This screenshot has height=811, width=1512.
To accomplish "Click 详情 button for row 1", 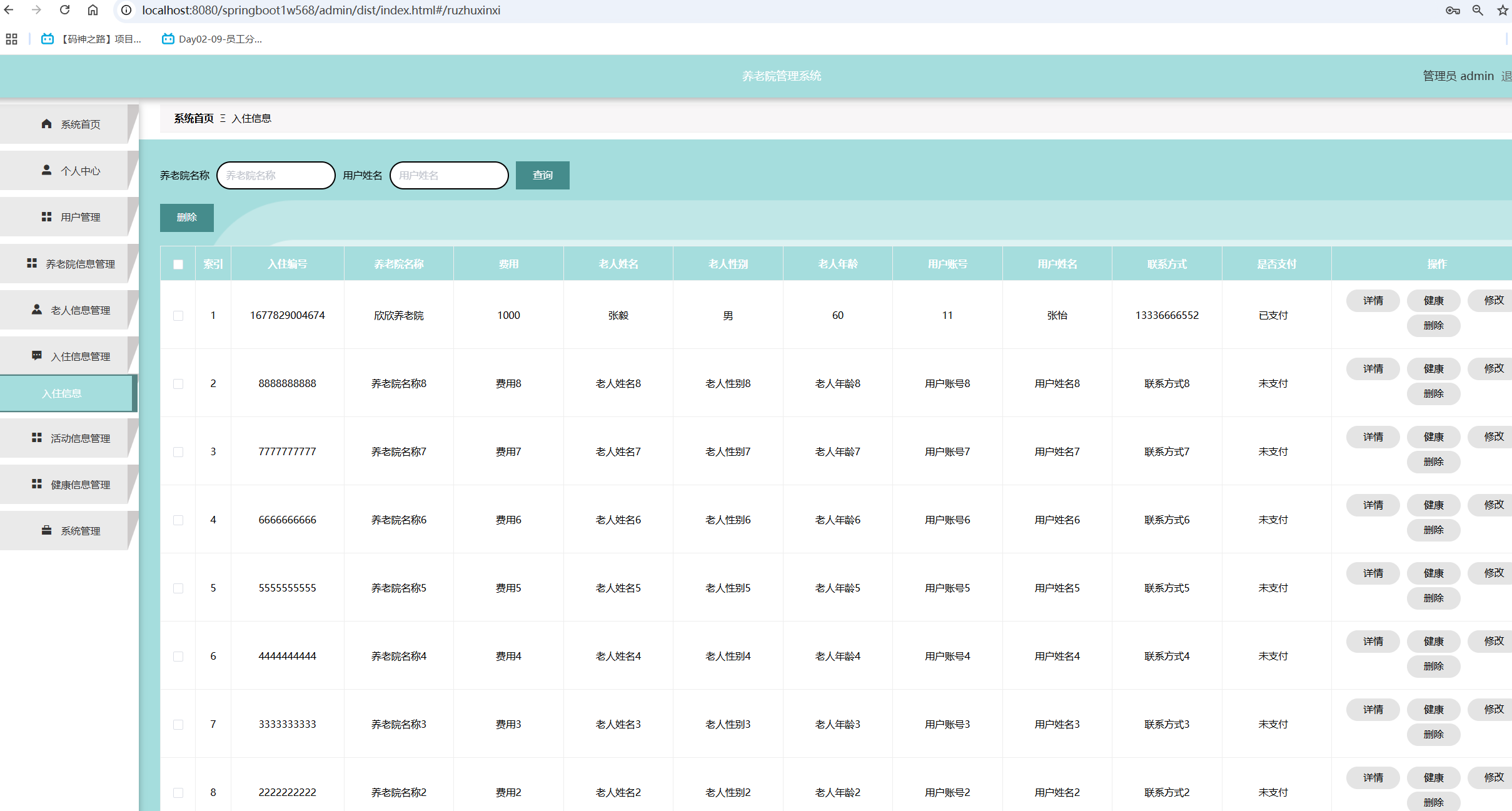I will 1373,301.
